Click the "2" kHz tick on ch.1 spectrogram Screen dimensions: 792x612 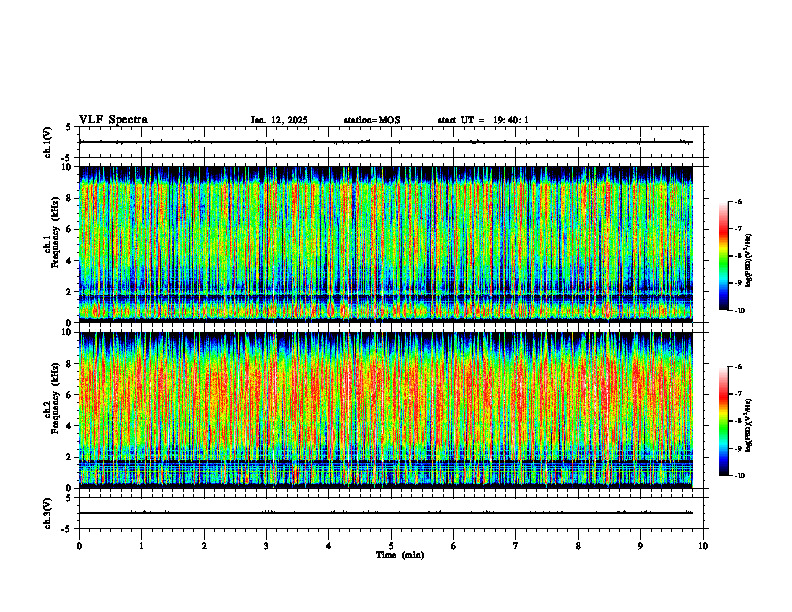70,292
